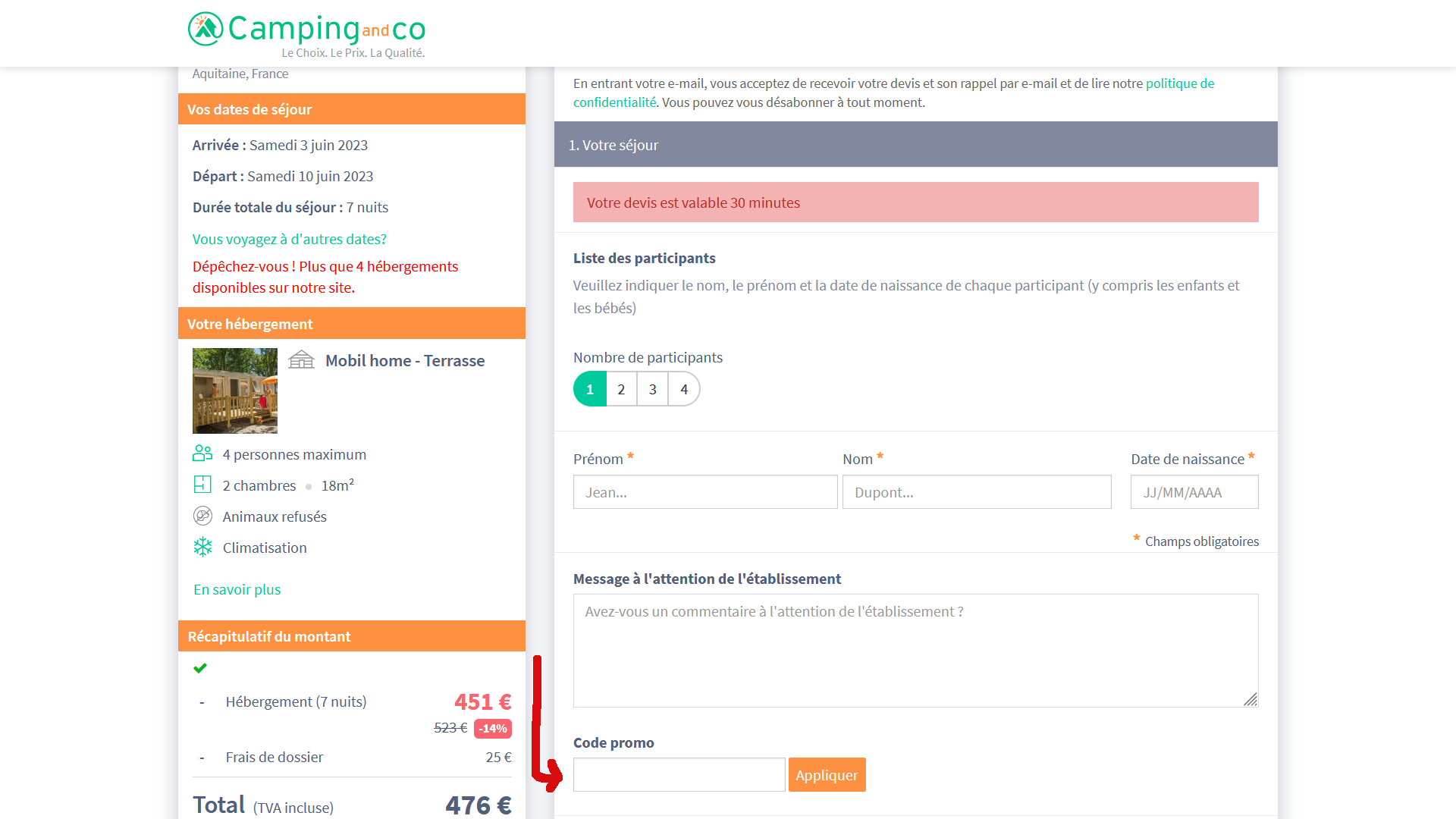Image resolution: width=1456 pixels, height=819 pixels.
Task: Select participant count number 3
Action: 652,389
